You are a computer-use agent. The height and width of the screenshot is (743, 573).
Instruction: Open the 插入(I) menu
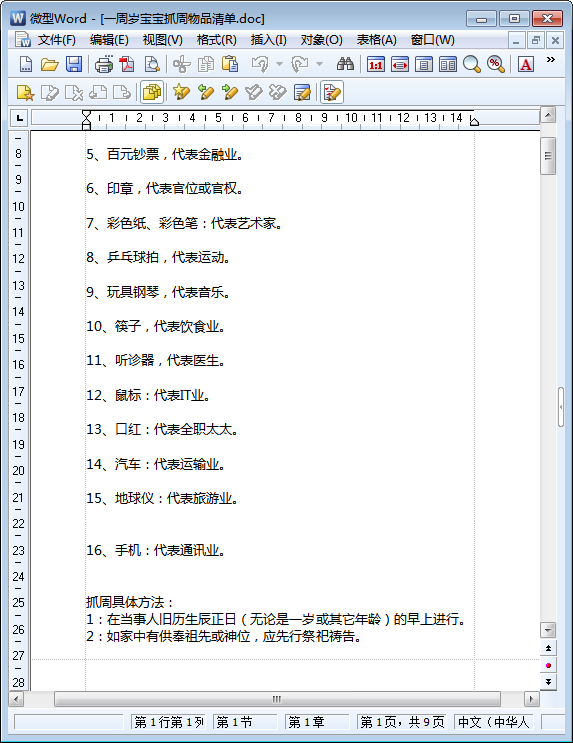click(268, 40)
